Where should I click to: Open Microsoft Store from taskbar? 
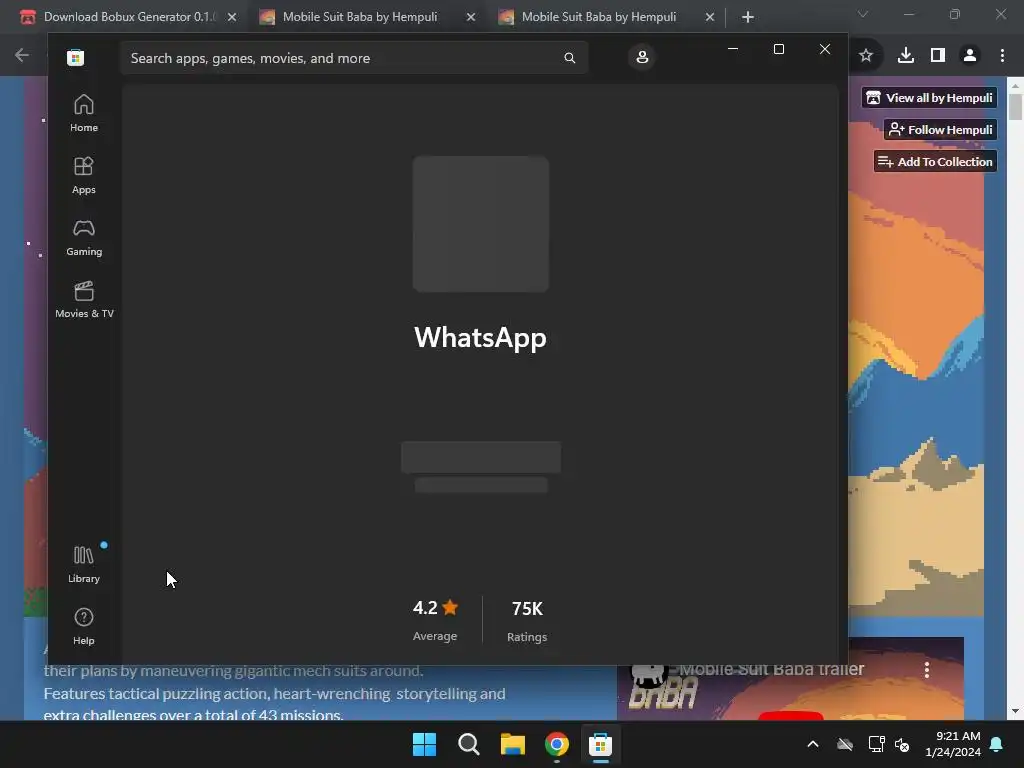tap(600, 744)
